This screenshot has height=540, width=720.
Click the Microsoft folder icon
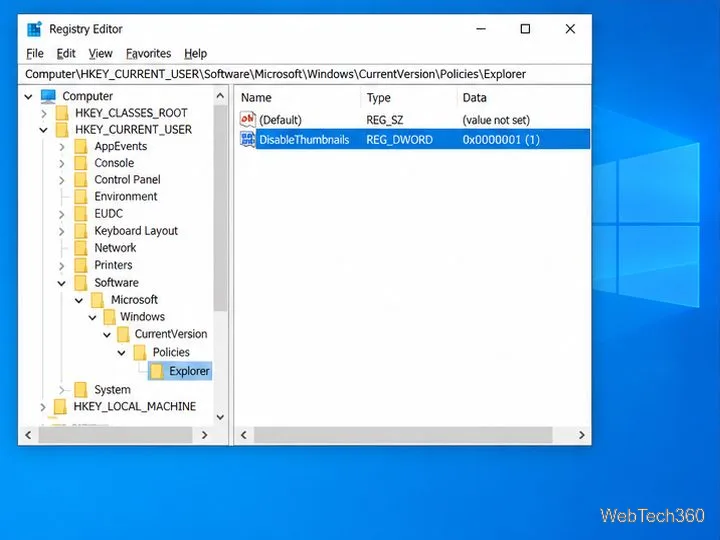pos(97,300)
